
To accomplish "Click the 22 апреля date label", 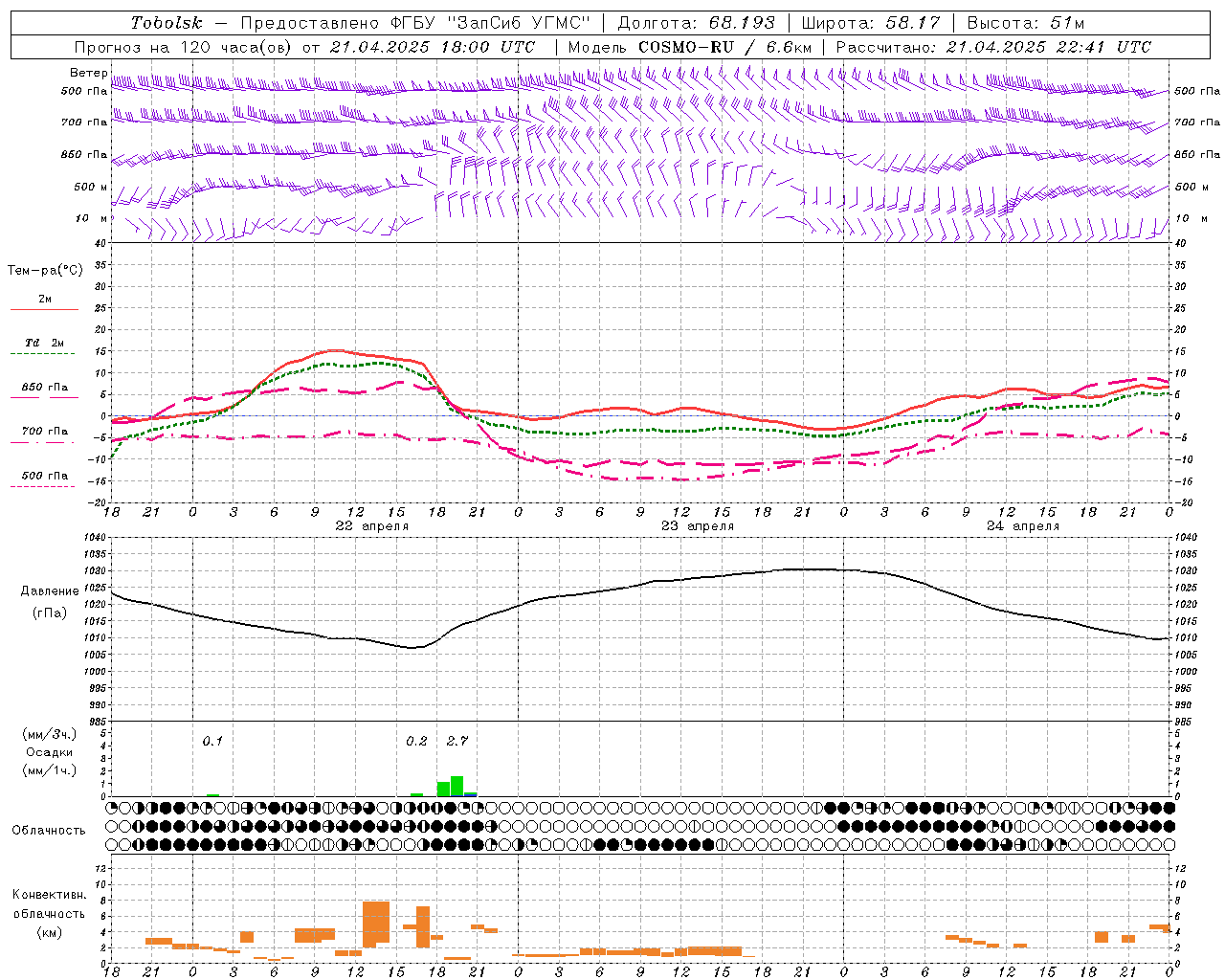I will point(371,525).
